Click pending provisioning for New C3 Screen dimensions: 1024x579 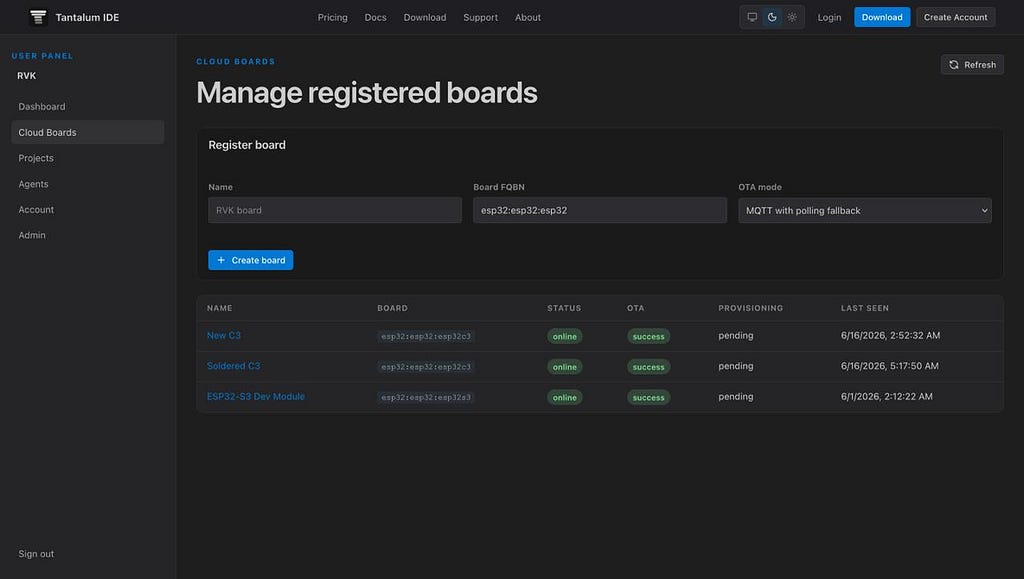tap(736, 336)
